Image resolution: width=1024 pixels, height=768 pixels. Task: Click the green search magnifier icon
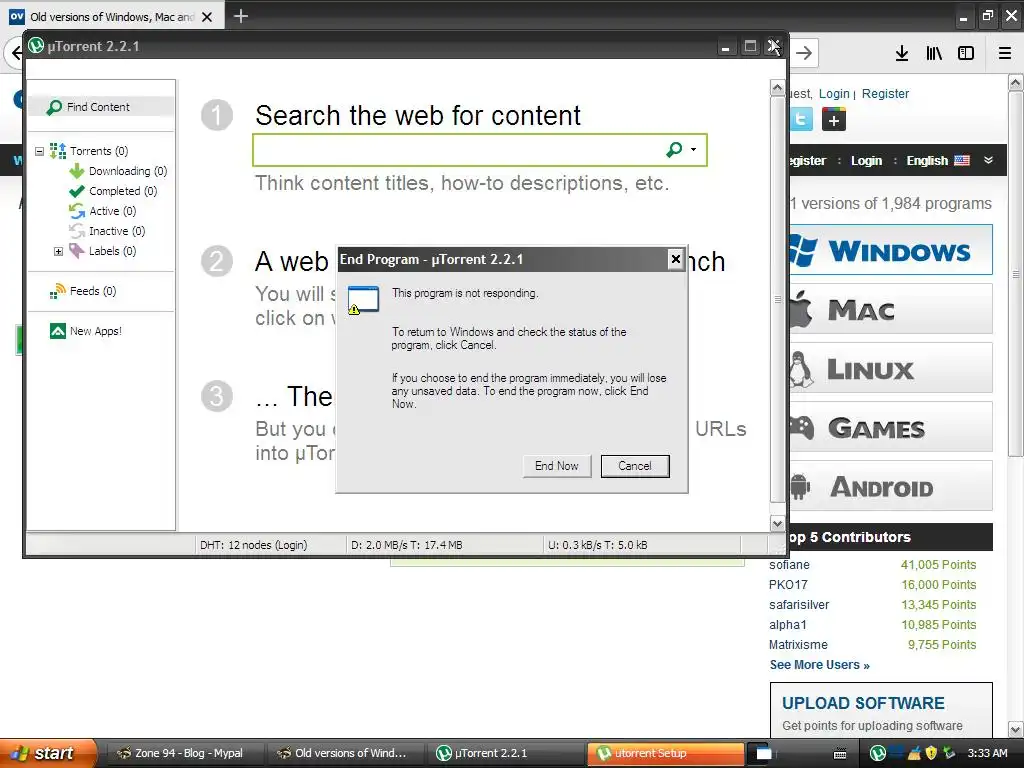[674, 150]
